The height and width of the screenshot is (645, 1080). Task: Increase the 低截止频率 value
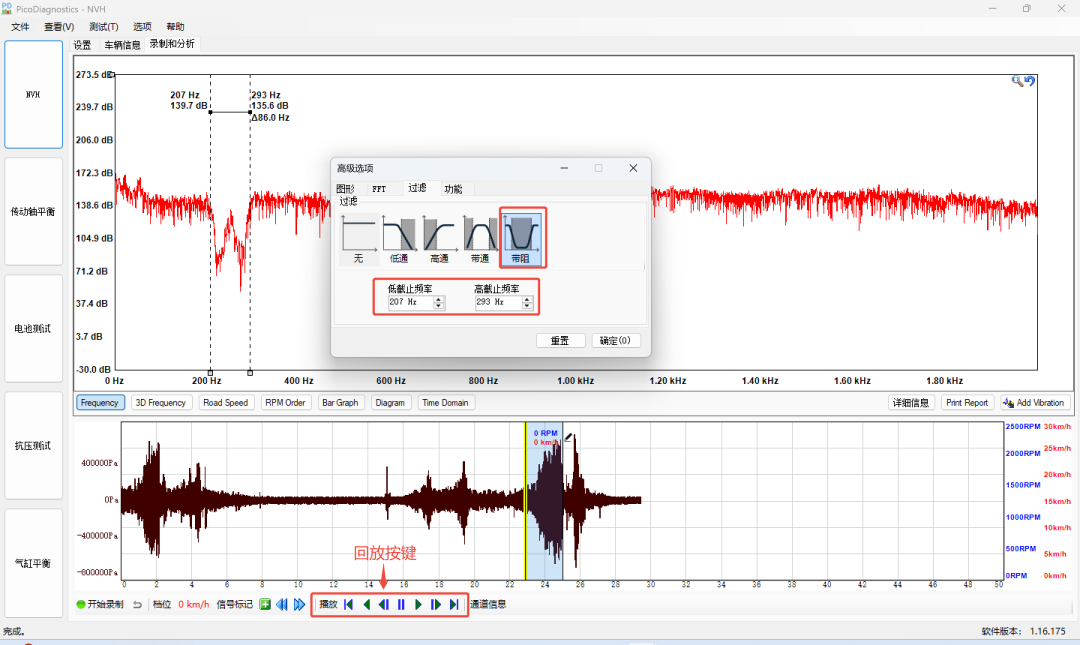click(439, 299)
